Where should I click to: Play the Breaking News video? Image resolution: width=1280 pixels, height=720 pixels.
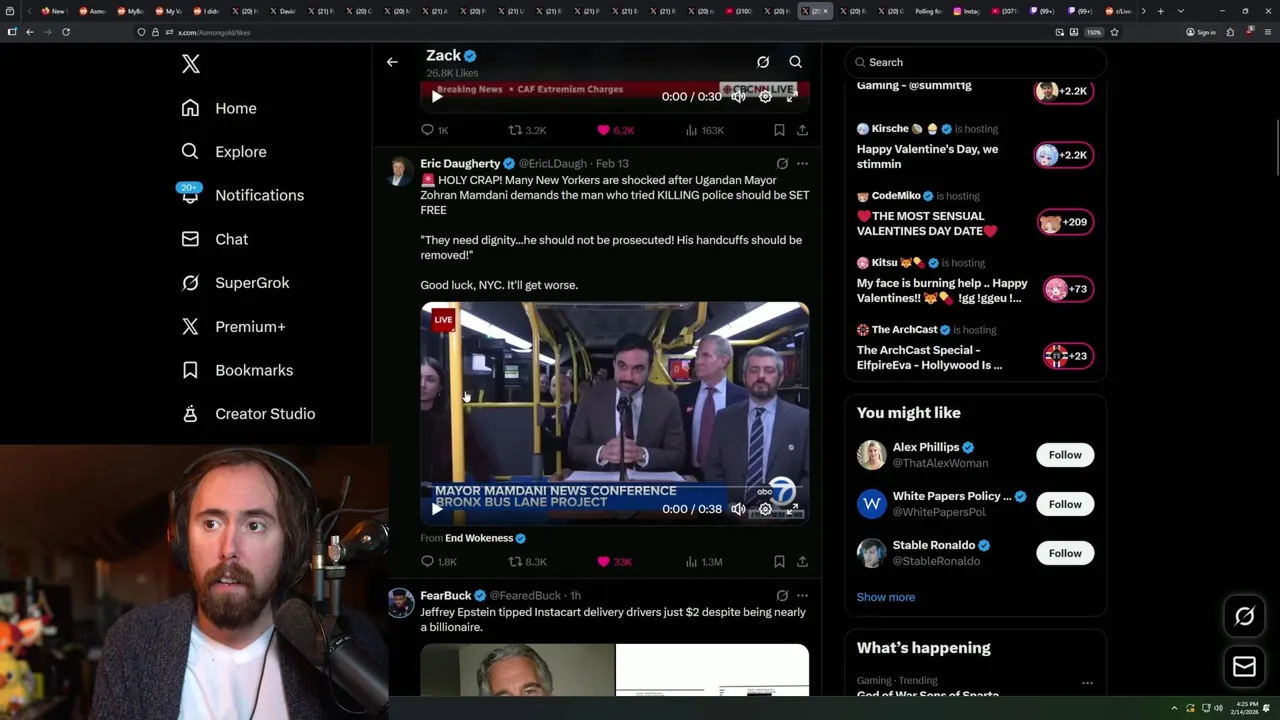point(437,97)
